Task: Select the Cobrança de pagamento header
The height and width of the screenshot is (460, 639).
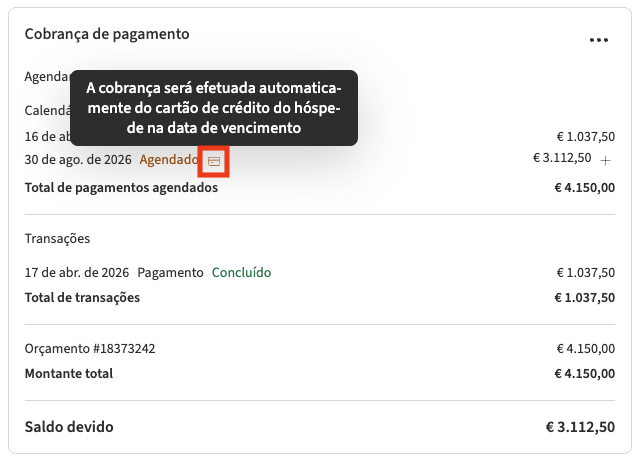Action: 107,34
